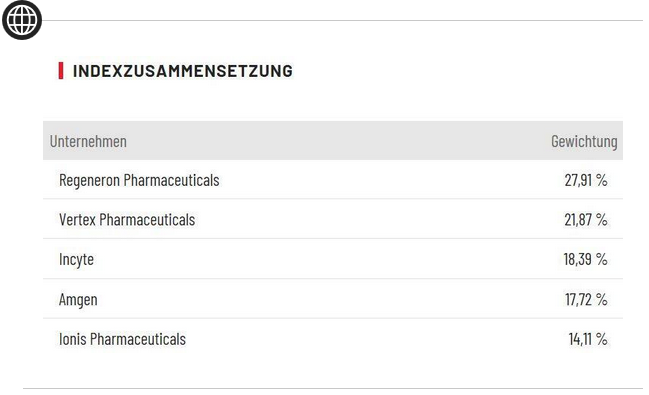Click the percent sign in the Amgen row
This screenshot has height=395, width=649.
pyautogui.click(x=602, y=299)
